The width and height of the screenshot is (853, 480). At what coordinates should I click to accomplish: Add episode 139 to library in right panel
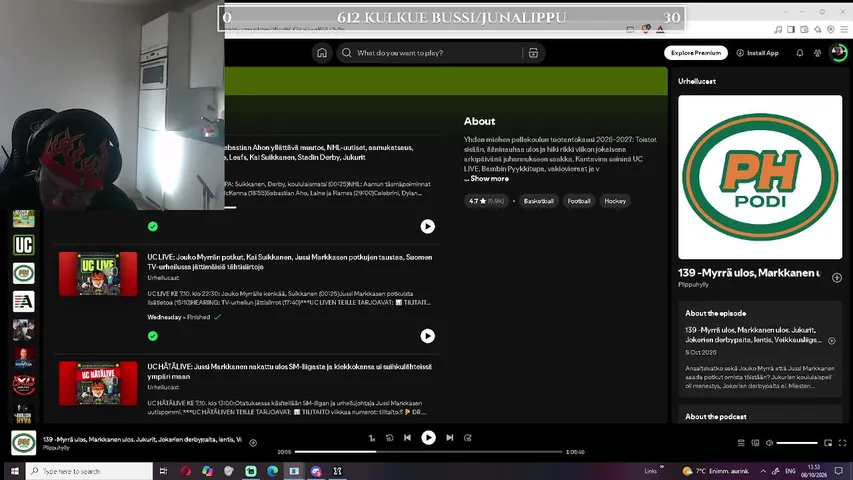tap(837, 278)
